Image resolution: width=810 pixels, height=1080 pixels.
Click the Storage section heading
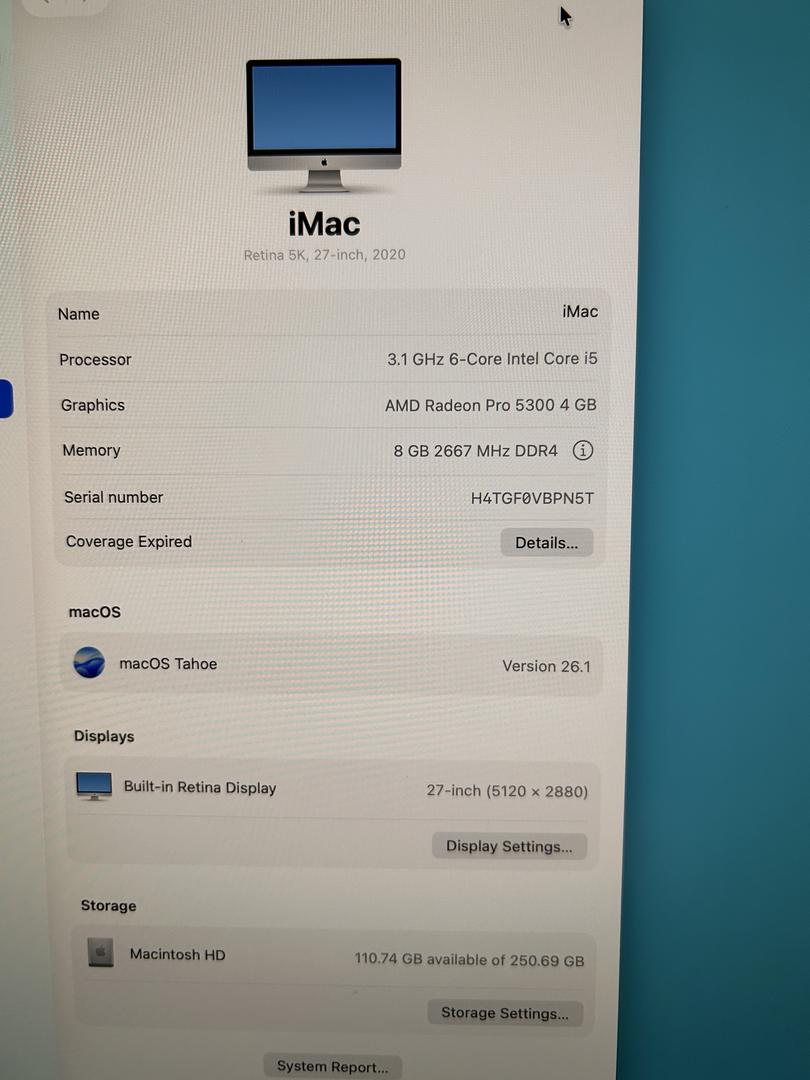click(108, 906)
